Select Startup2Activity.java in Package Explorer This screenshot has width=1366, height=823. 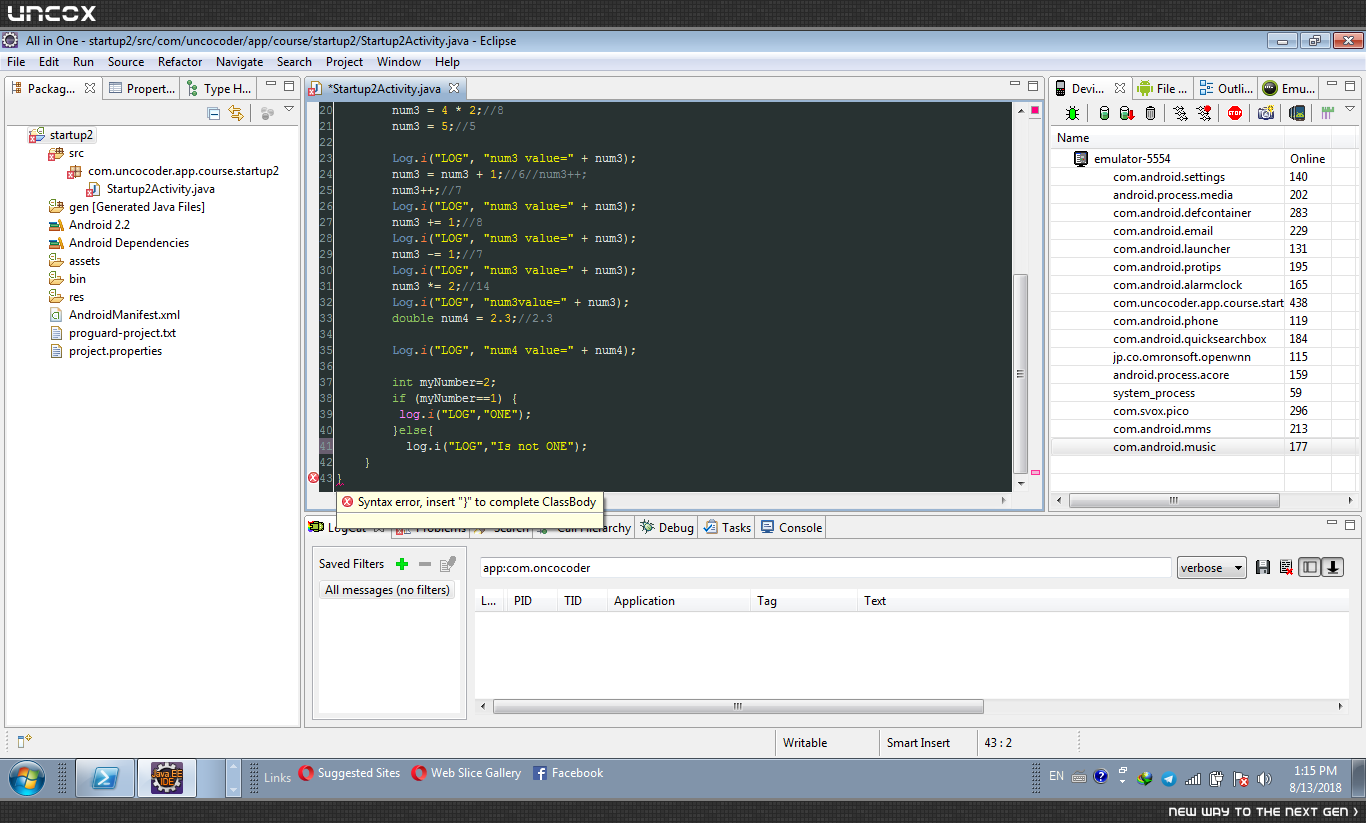click(x=150, y=189)
